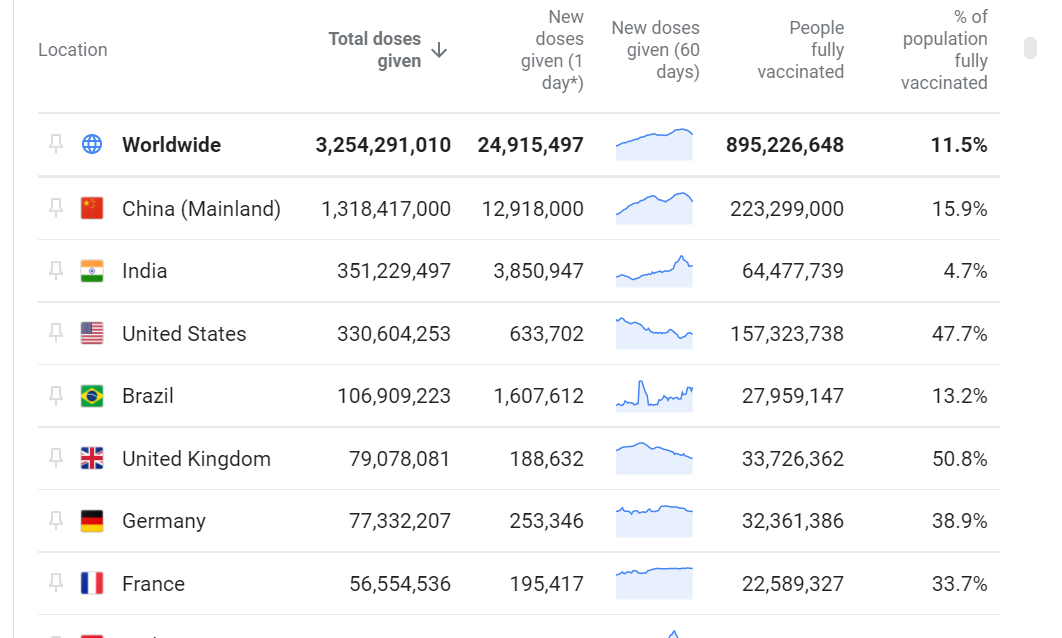The height and width of the screenshot is (638, 1062).
Task: Click the Brazil flag icon
Action: 92,396
